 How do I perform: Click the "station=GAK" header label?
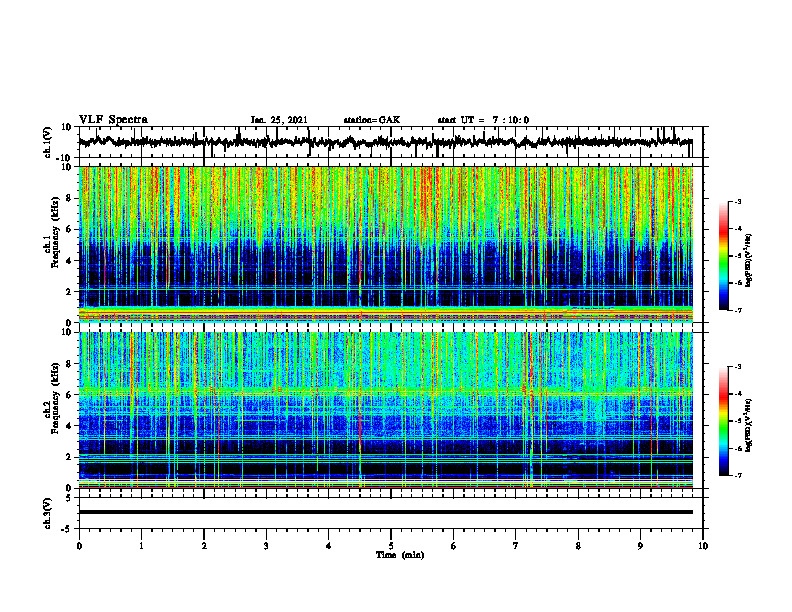[x=372, y=120]
